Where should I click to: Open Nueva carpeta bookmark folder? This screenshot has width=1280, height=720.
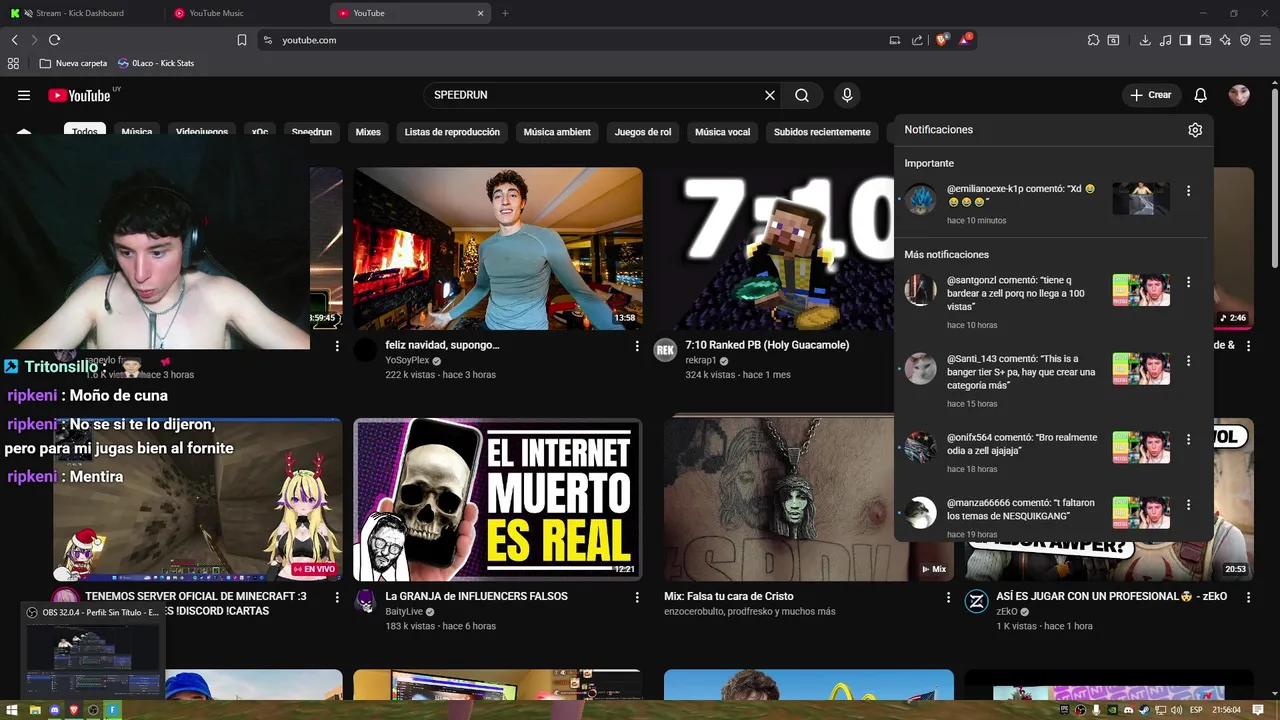[73, 63]
